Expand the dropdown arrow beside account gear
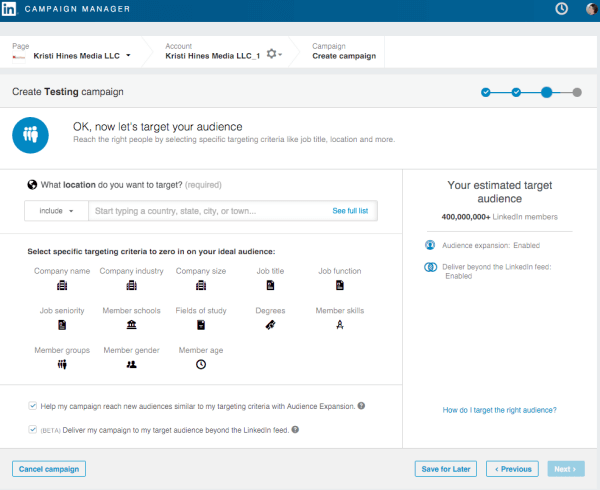The width and height of the screenshot is (600, 490). [280, 55]
